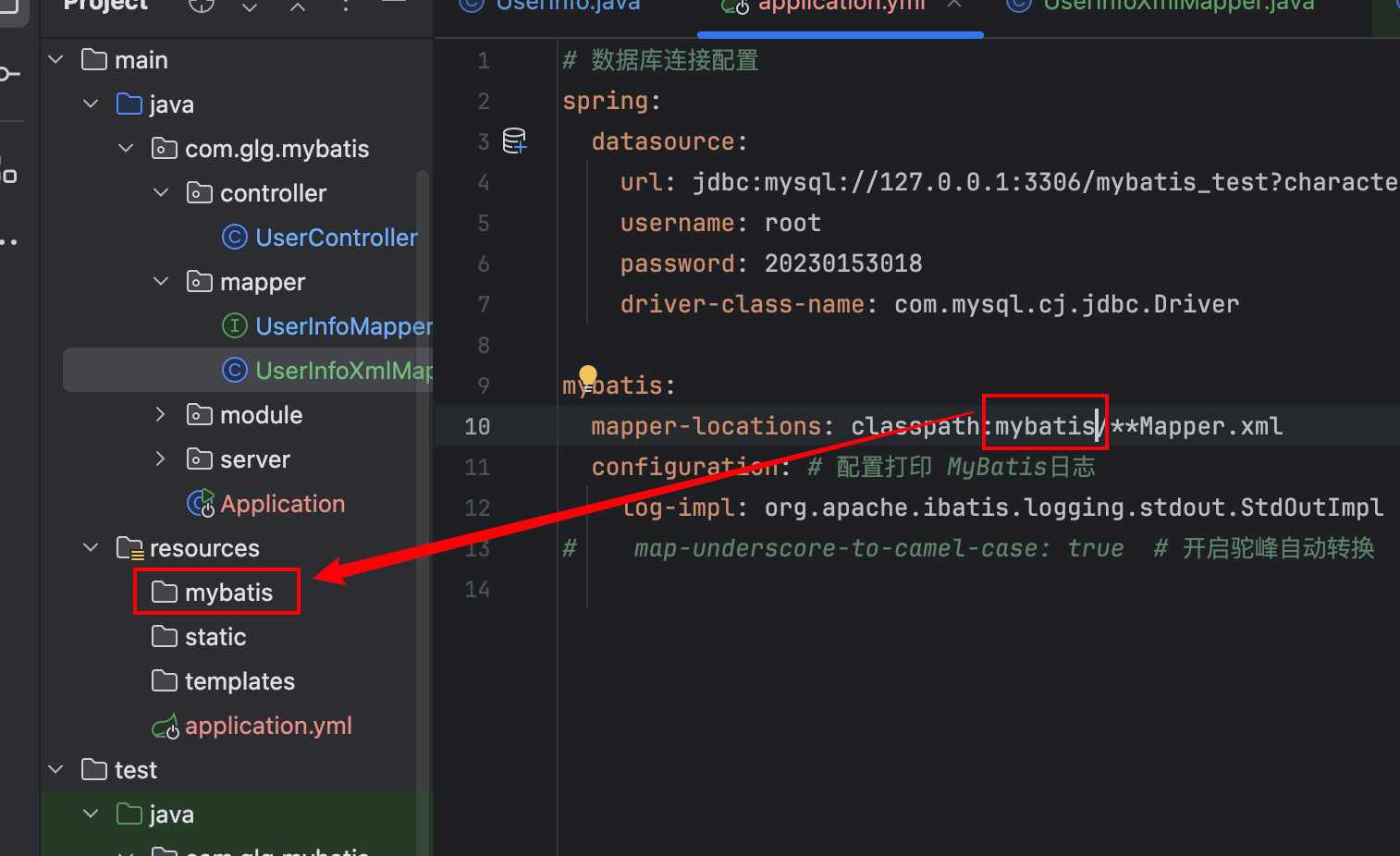The image size is (1400, 856).
Task: Select the module package label
Action: pos(262,415)
